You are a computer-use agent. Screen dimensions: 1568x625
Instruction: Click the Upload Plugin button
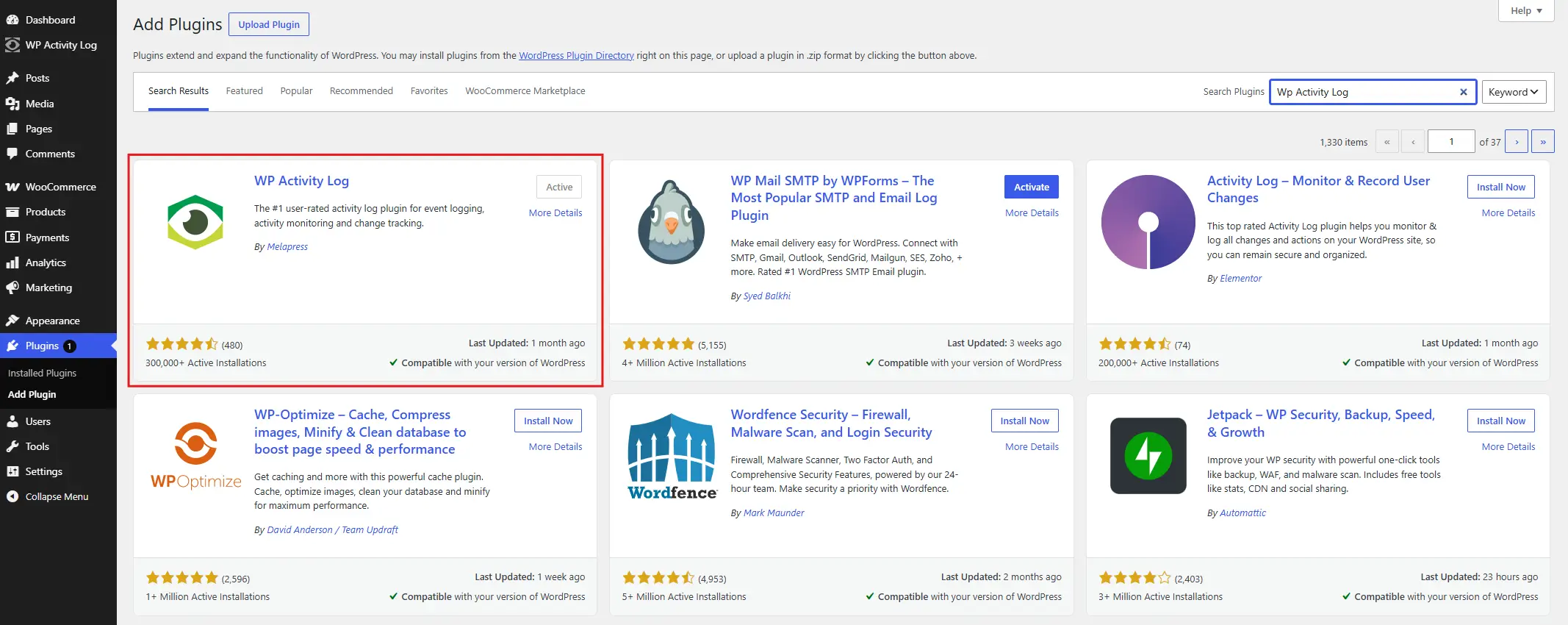coord(269,24)
